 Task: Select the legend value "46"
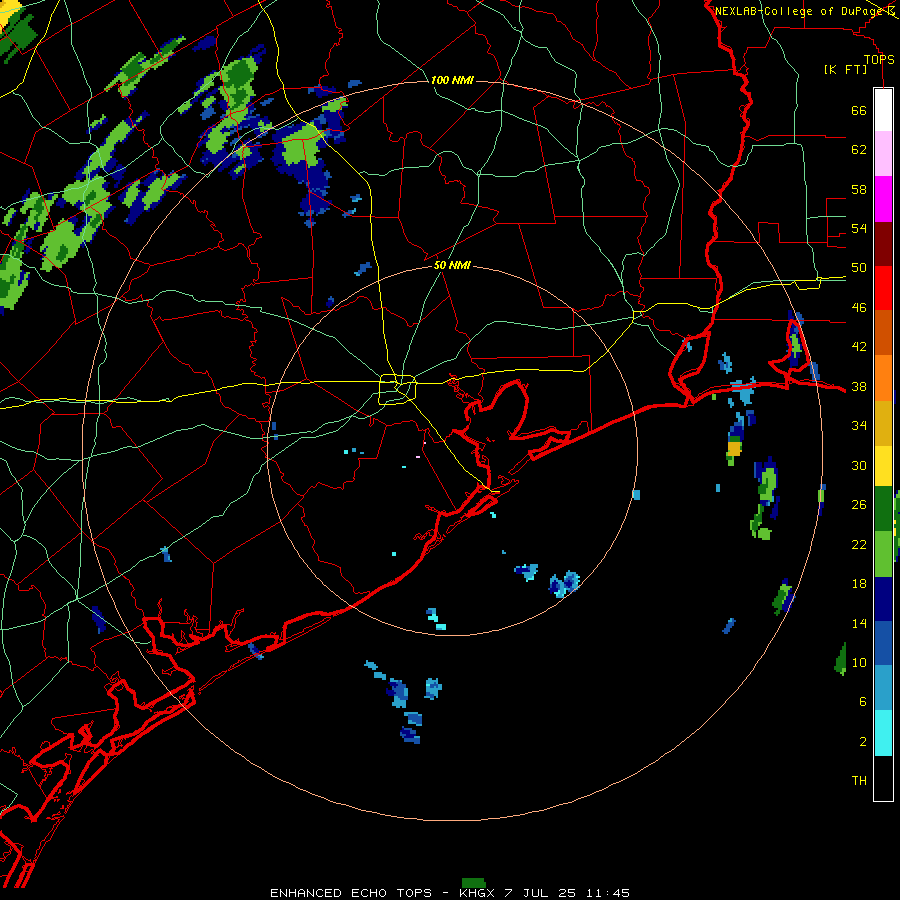[859, 308]
